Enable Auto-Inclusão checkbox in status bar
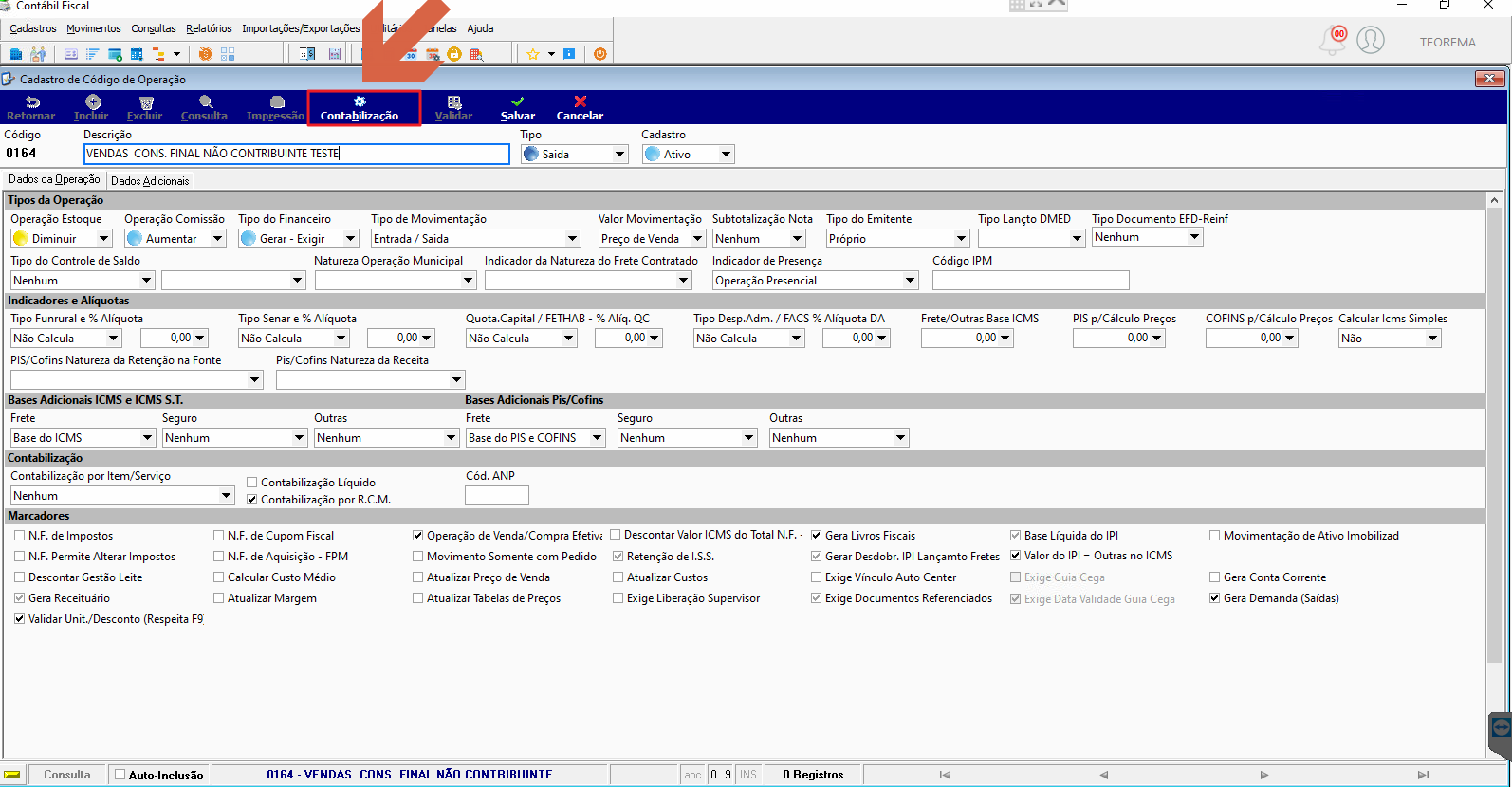Viewport: 1512px width, 787px height. coord(120,775)
